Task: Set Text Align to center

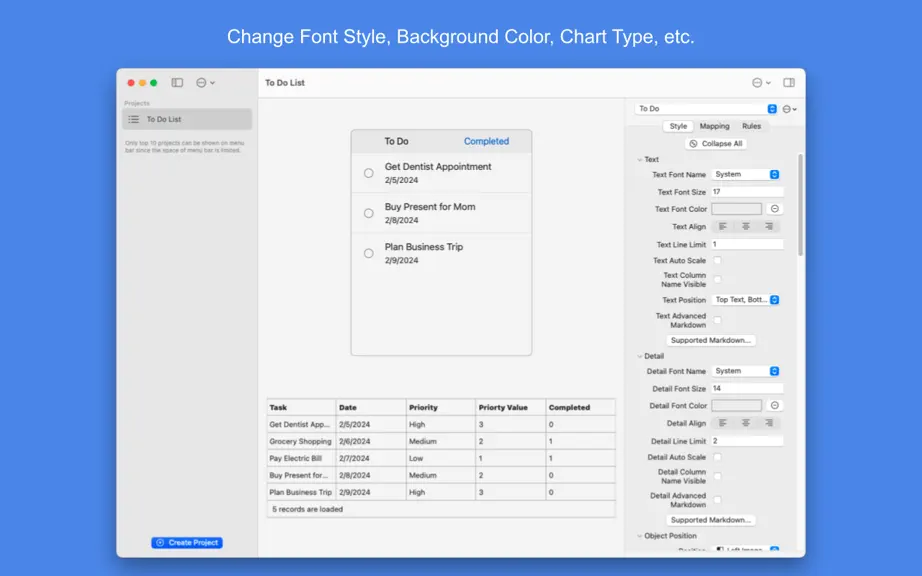Action: click(x=746, y=226)
